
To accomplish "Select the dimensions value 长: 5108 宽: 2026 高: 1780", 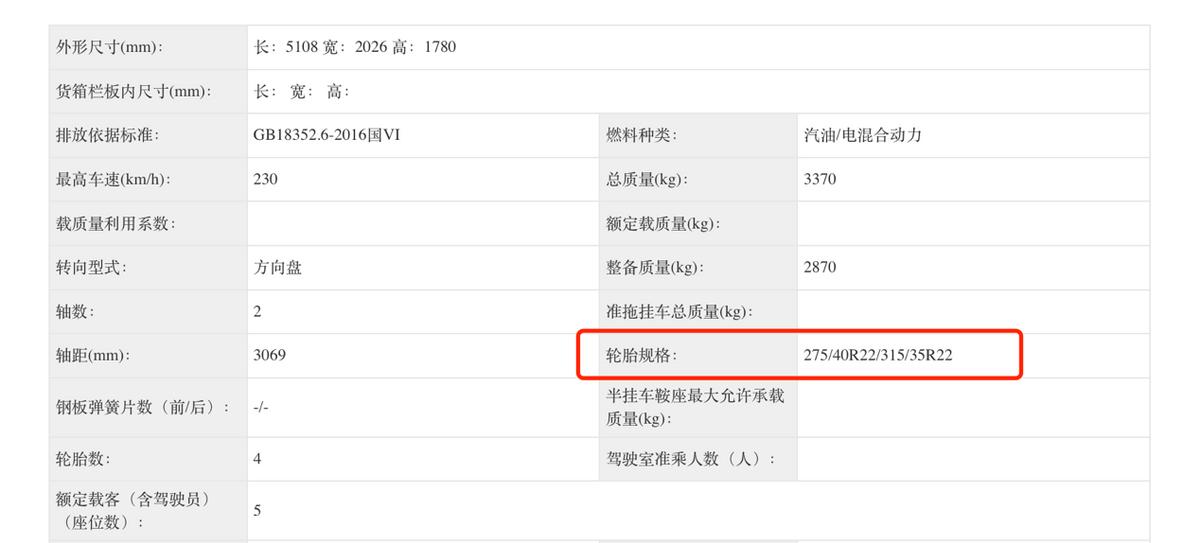I will tap(355, 47).
